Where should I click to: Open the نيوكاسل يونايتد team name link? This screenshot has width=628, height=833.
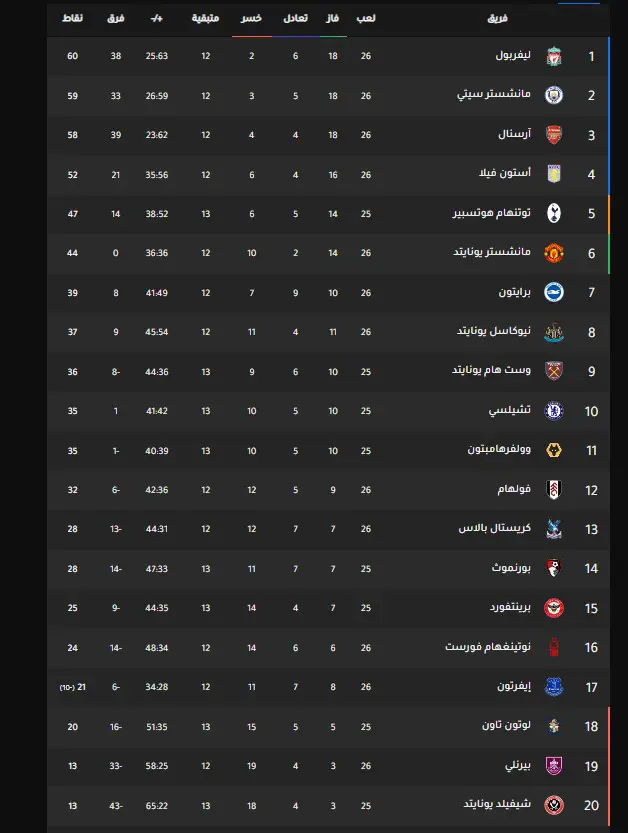(x=494, y=332)
